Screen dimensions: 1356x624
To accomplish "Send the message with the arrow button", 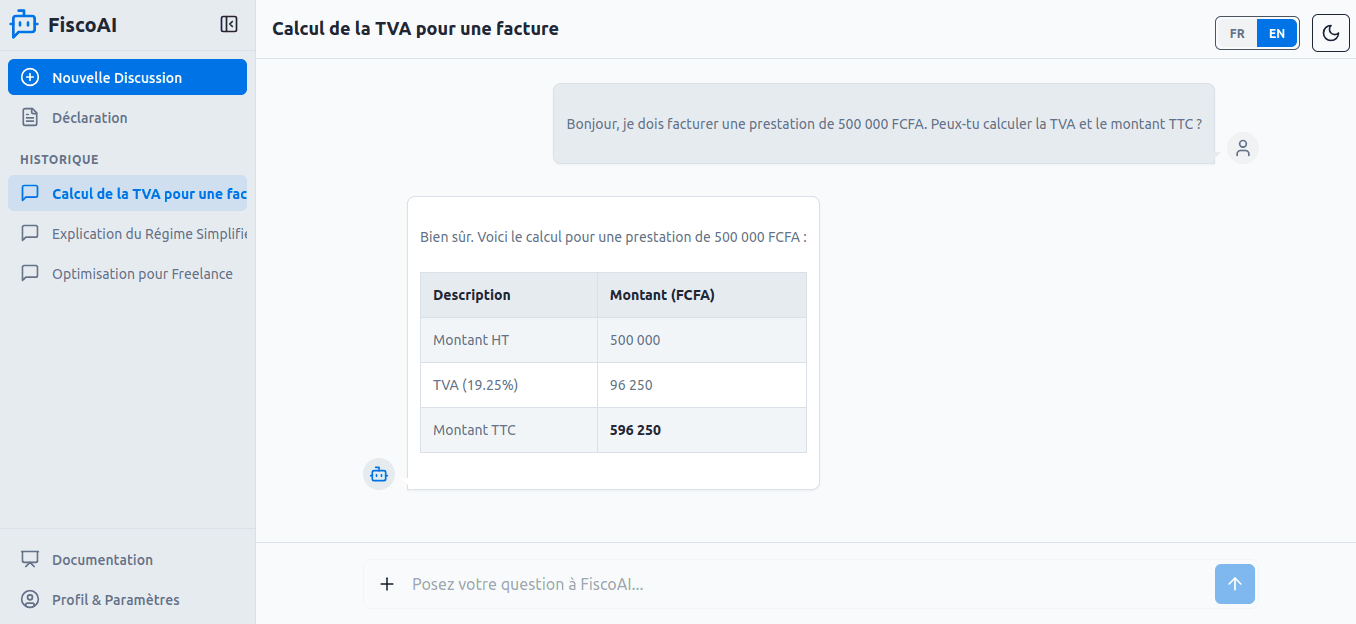I will click(1234, 584).
